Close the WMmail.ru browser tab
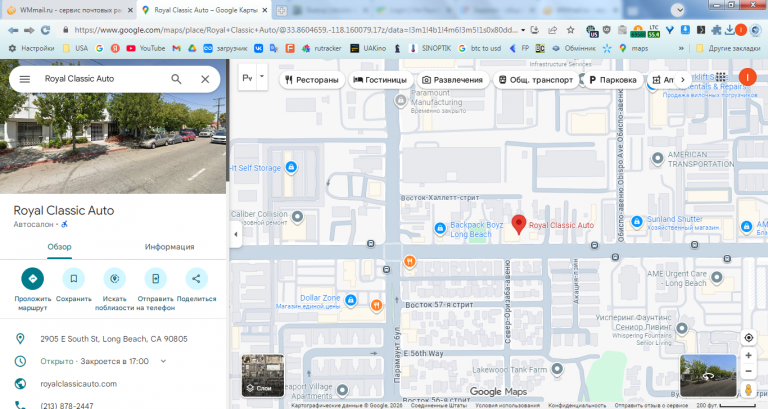768x409 pixels. click(x=130, y=10)
